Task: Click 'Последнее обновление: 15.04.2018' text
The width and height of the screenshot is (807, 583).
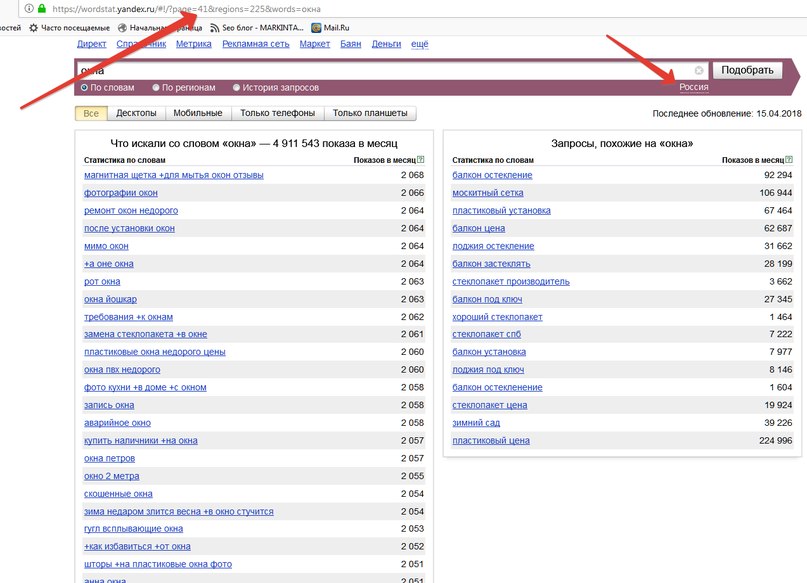Action: (x=727, y=113)
